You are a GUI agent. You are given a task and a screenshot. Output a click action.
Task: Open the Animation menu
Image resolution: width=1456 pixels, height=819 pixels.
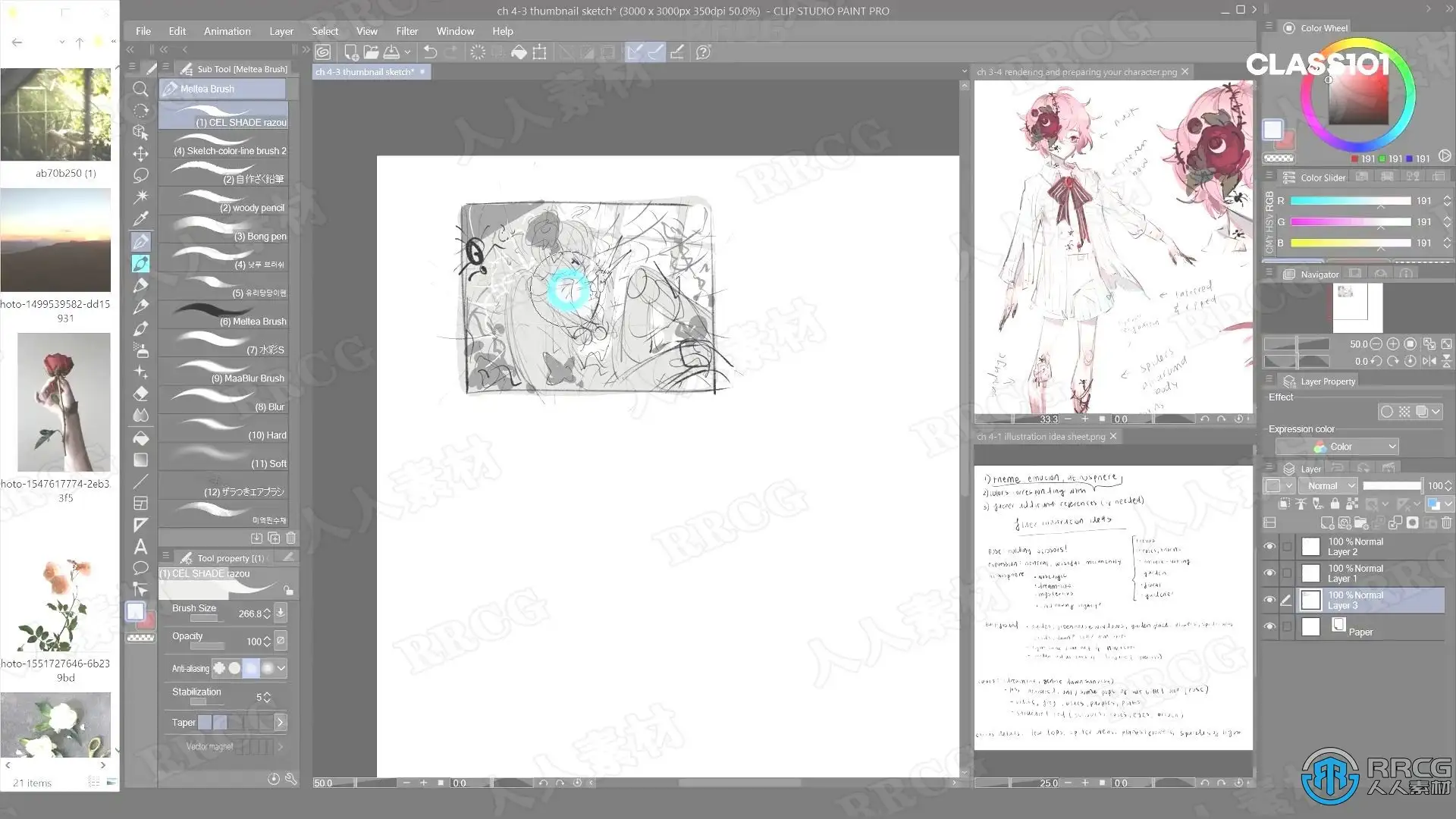[x=227, y=31]
